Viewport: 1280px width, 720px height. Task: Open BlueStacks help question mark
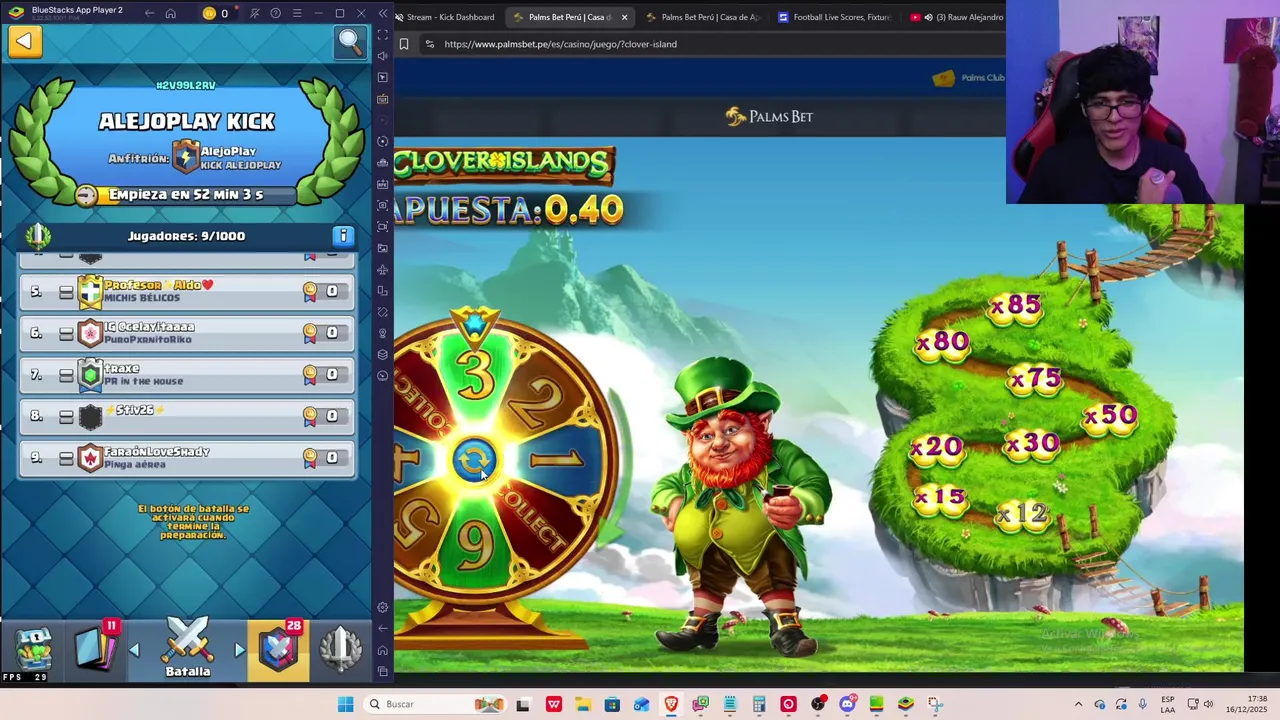[x=275, y=13]
